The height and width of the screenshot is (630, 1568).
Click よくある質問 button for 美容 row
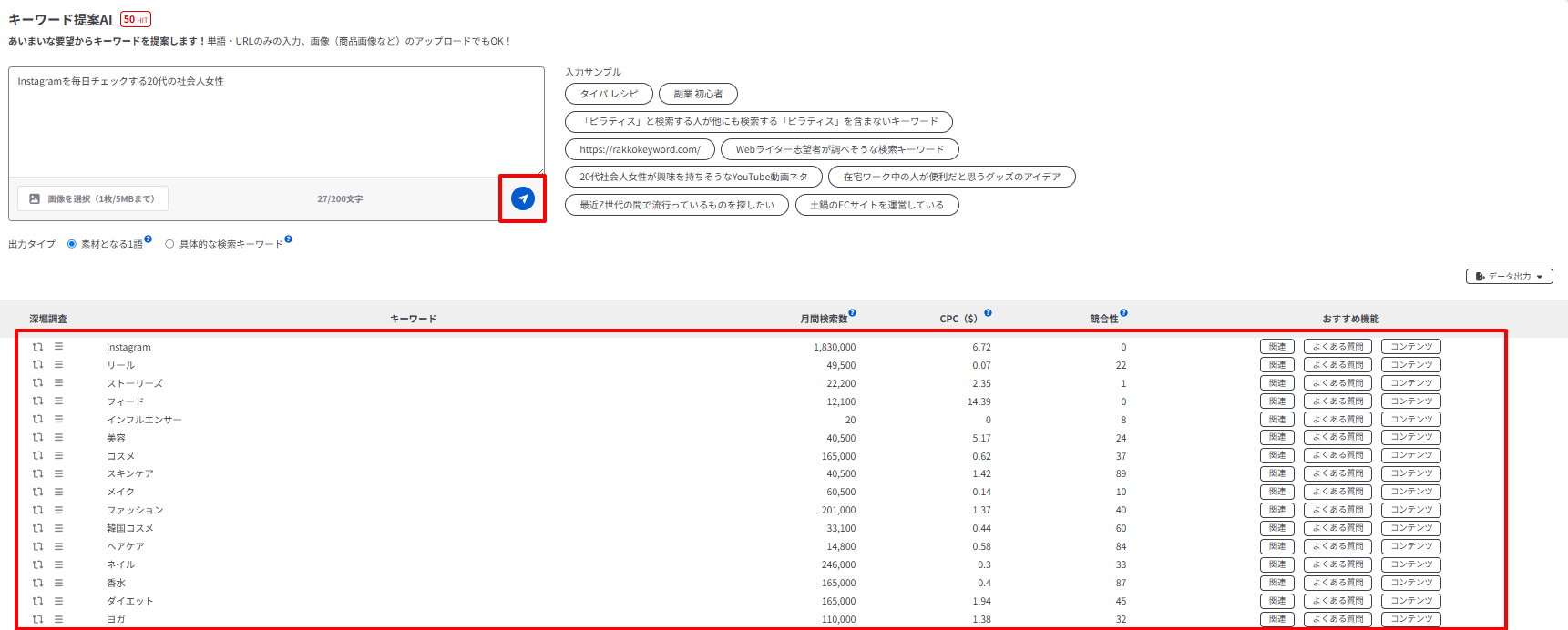click(x=1337, y=438)
